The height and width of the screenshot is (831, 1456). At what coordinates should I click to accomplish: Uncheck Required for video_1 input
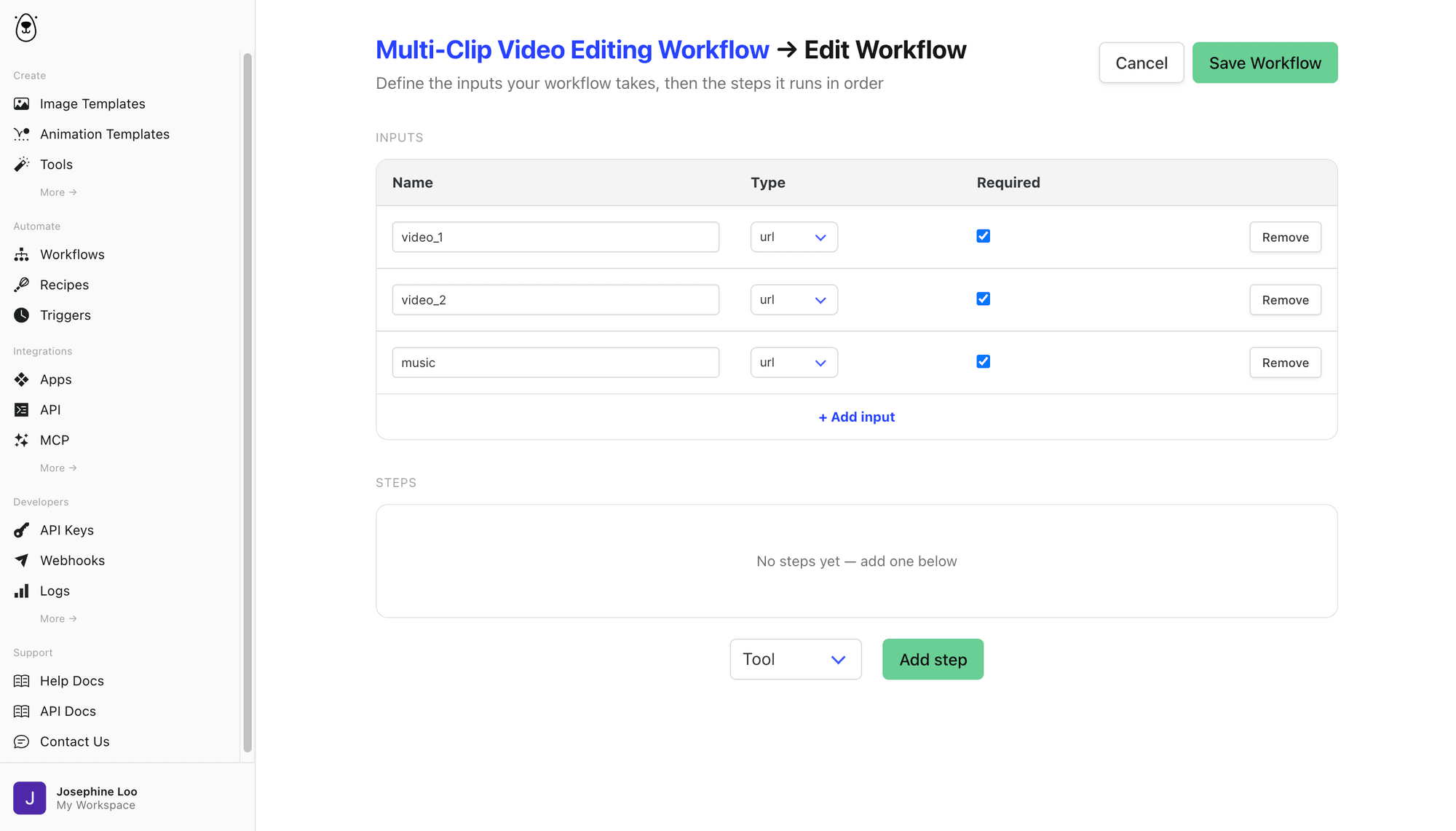click(984, 236)
